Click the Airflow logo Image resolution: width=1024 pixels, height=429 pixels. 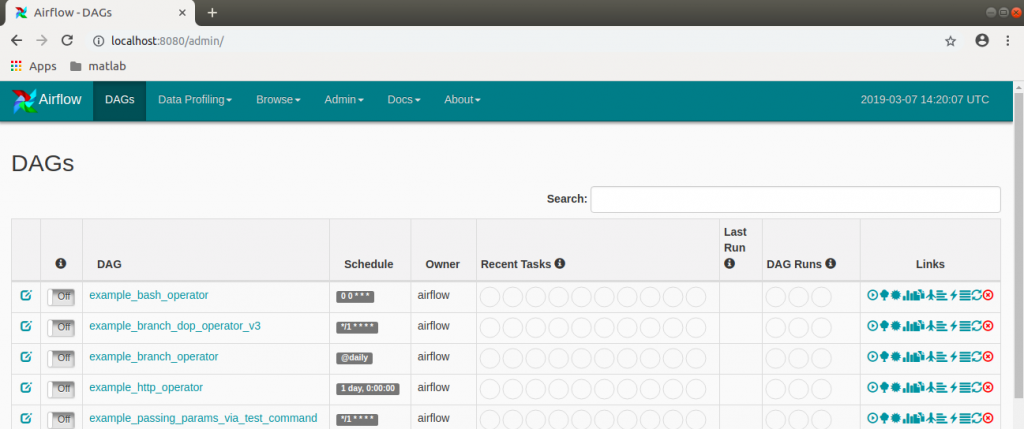47,100
